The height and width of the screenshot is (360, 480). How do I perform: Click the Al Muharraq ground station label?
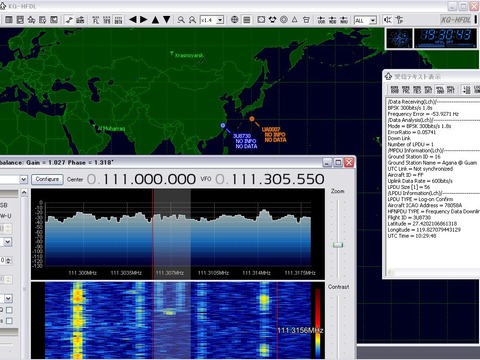[111, 129]
